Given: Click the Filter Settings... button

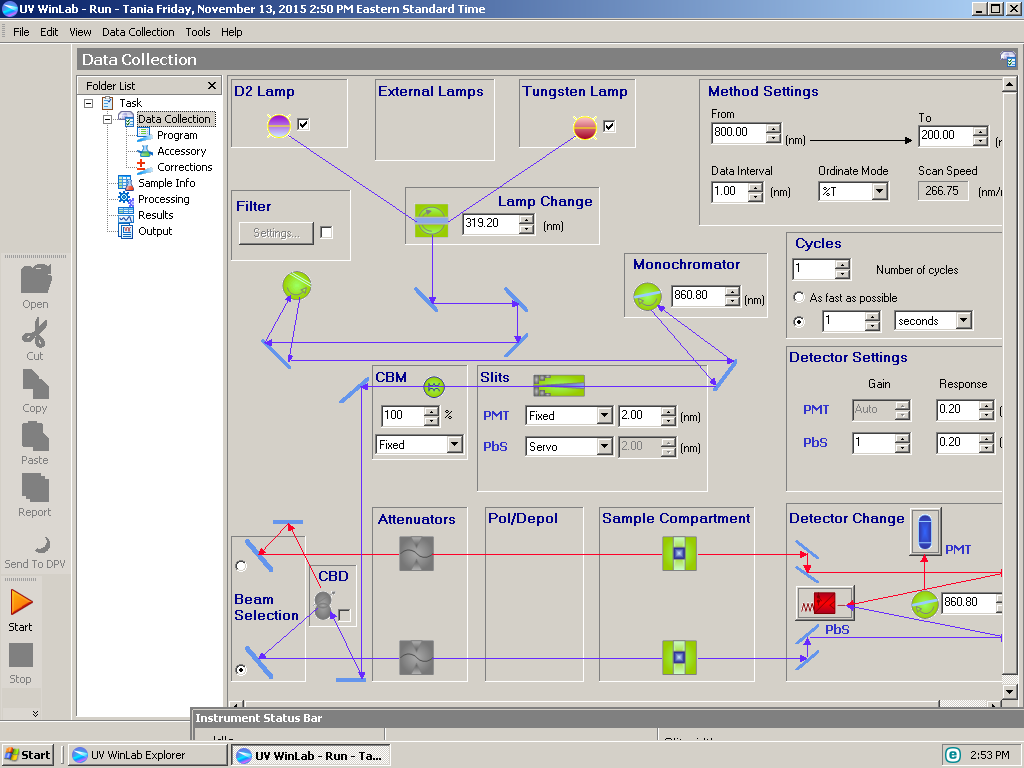Looking at the screenshot, I should click(276, 233).
